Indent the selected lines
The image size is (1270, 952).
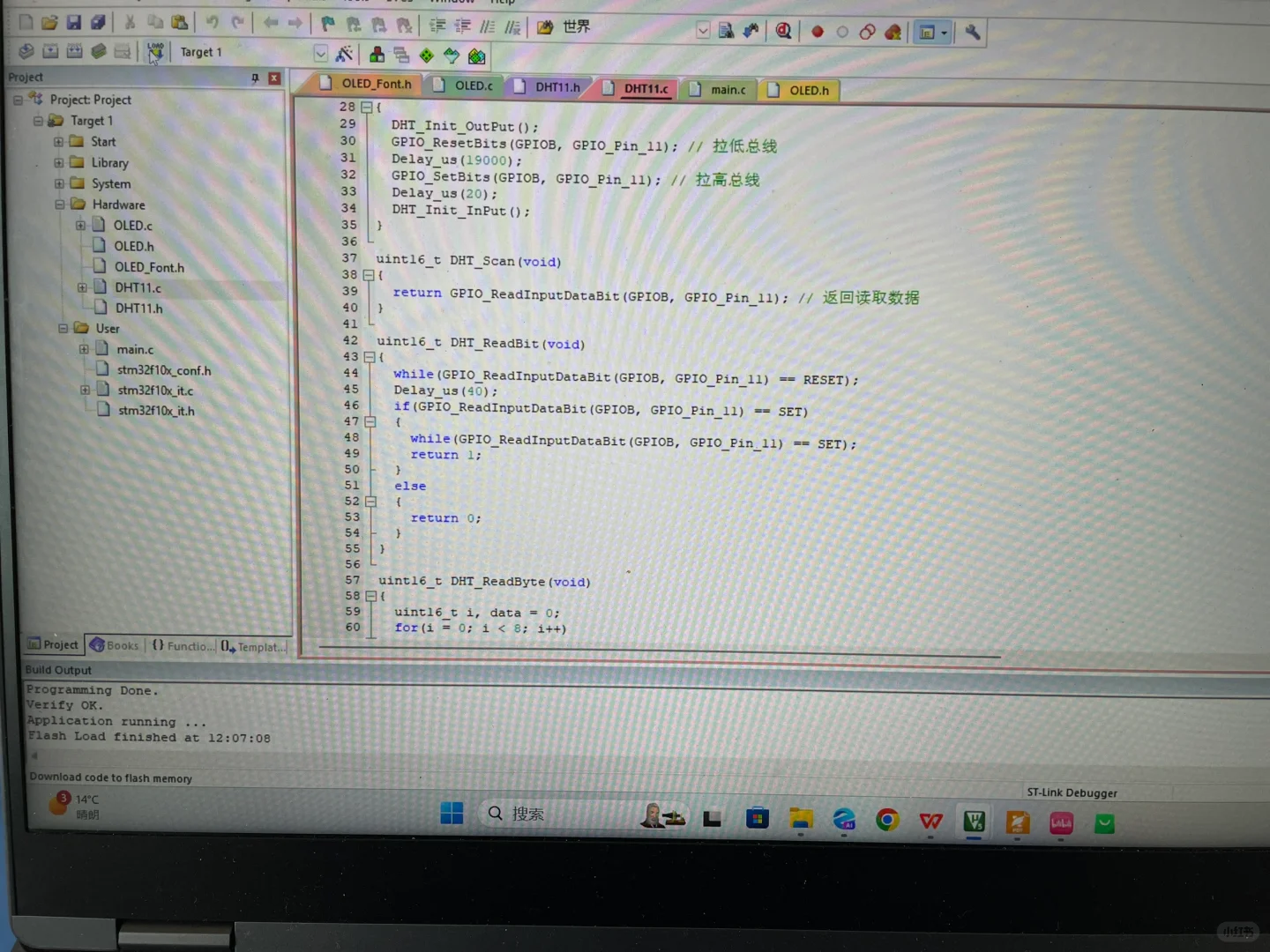point(437,26)
